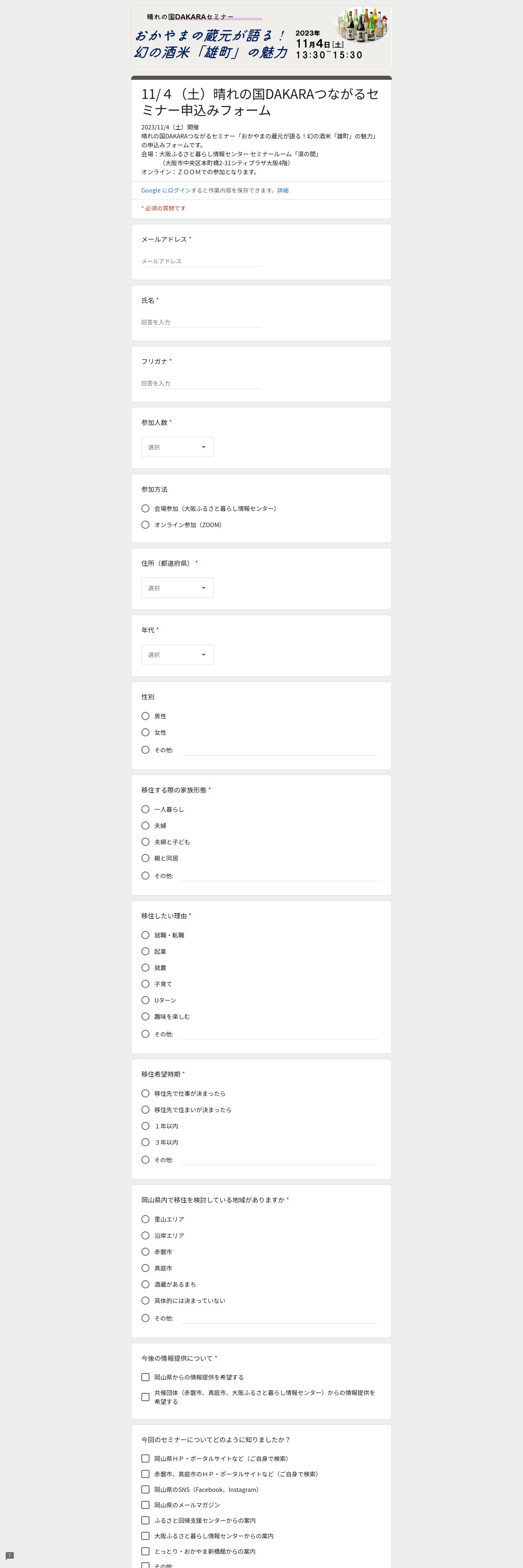This screenshot has width=523, height=1568.
Task: Select オンライン参加（ZOOM）
Action: (145, 525)
